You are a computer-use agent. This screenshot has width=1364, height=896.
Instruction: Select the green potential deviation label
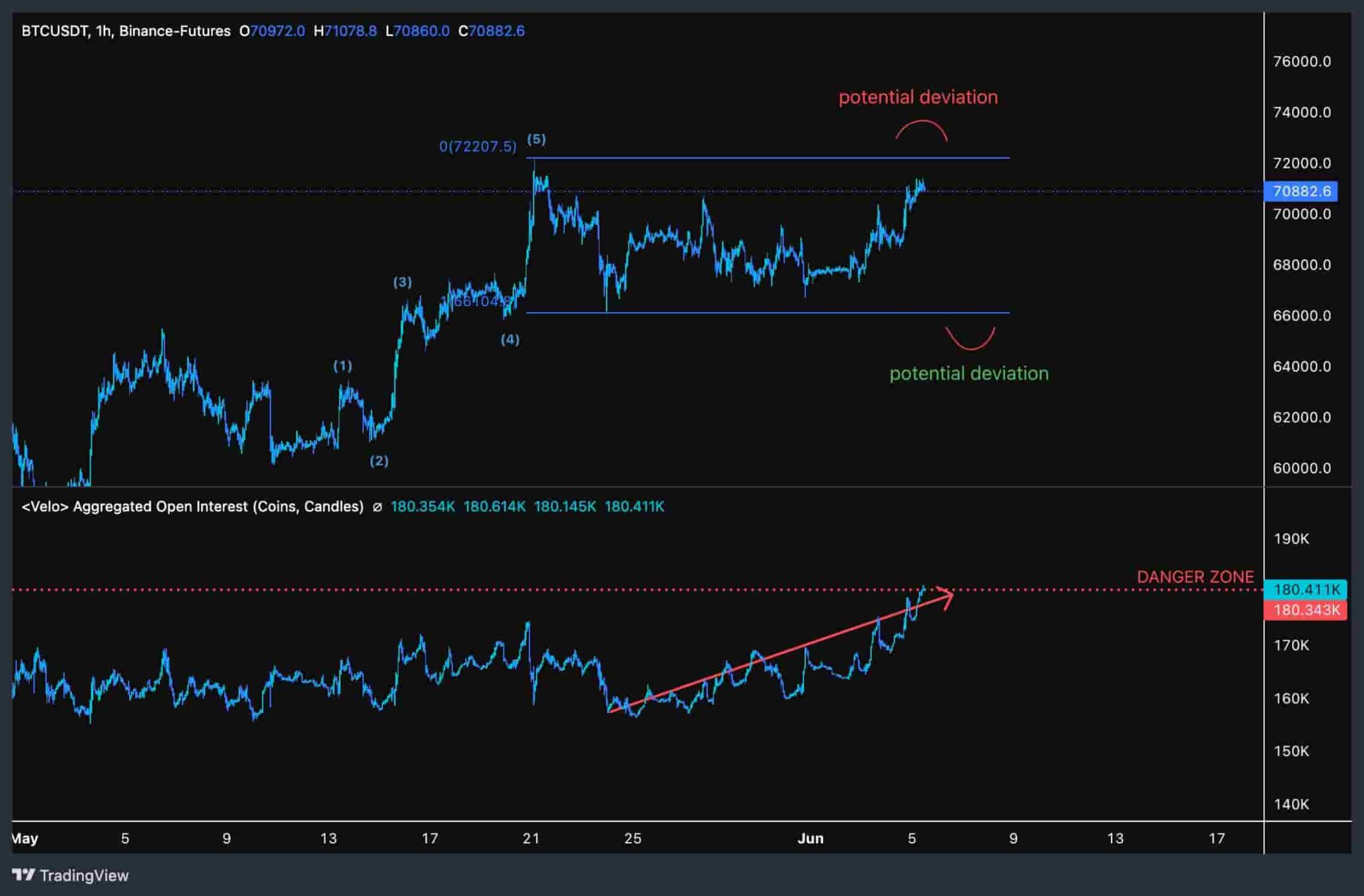(969, 373)
